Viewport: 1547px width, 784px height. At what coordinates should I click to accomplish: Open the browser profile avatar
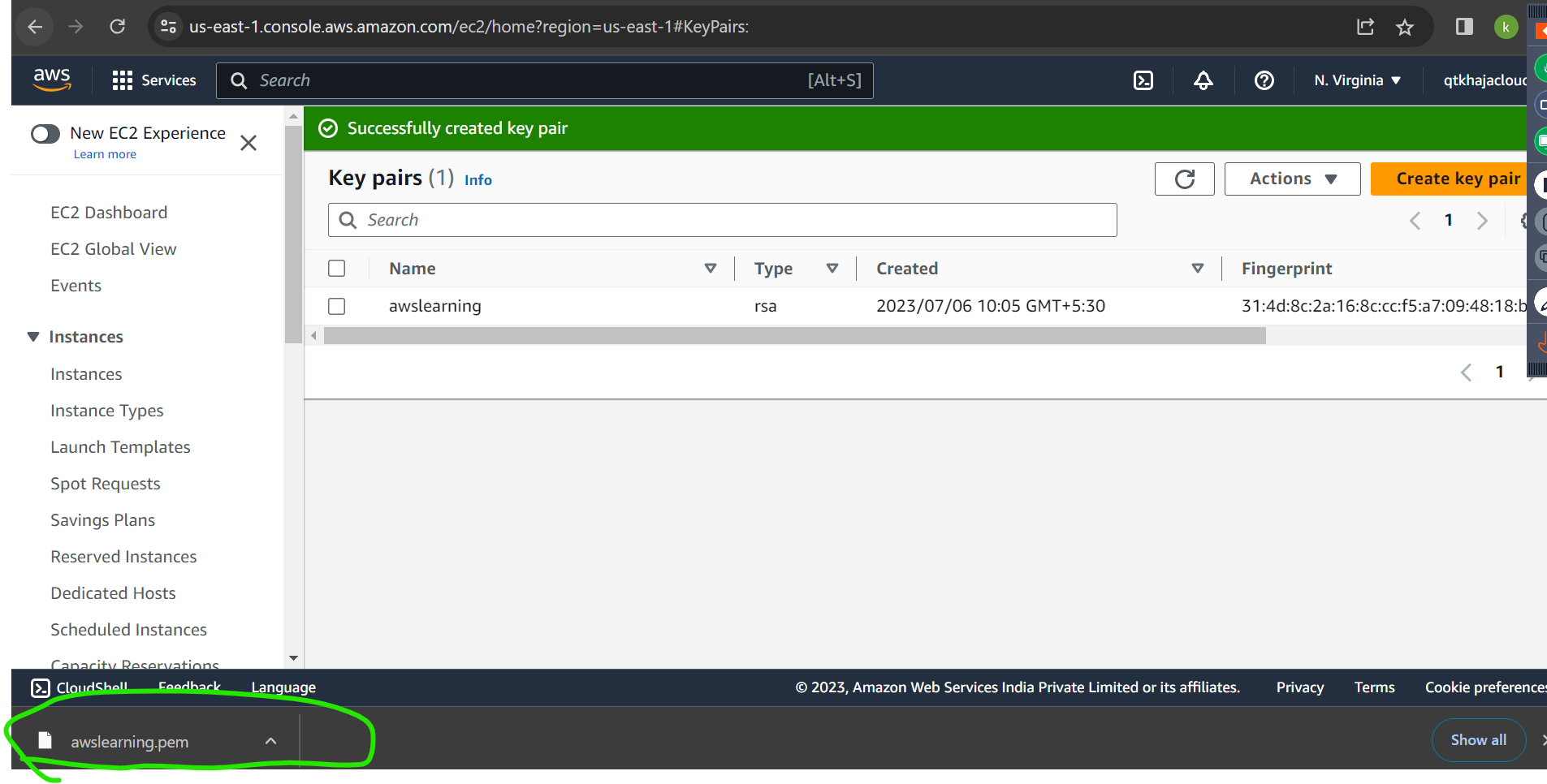[1506, 27]
